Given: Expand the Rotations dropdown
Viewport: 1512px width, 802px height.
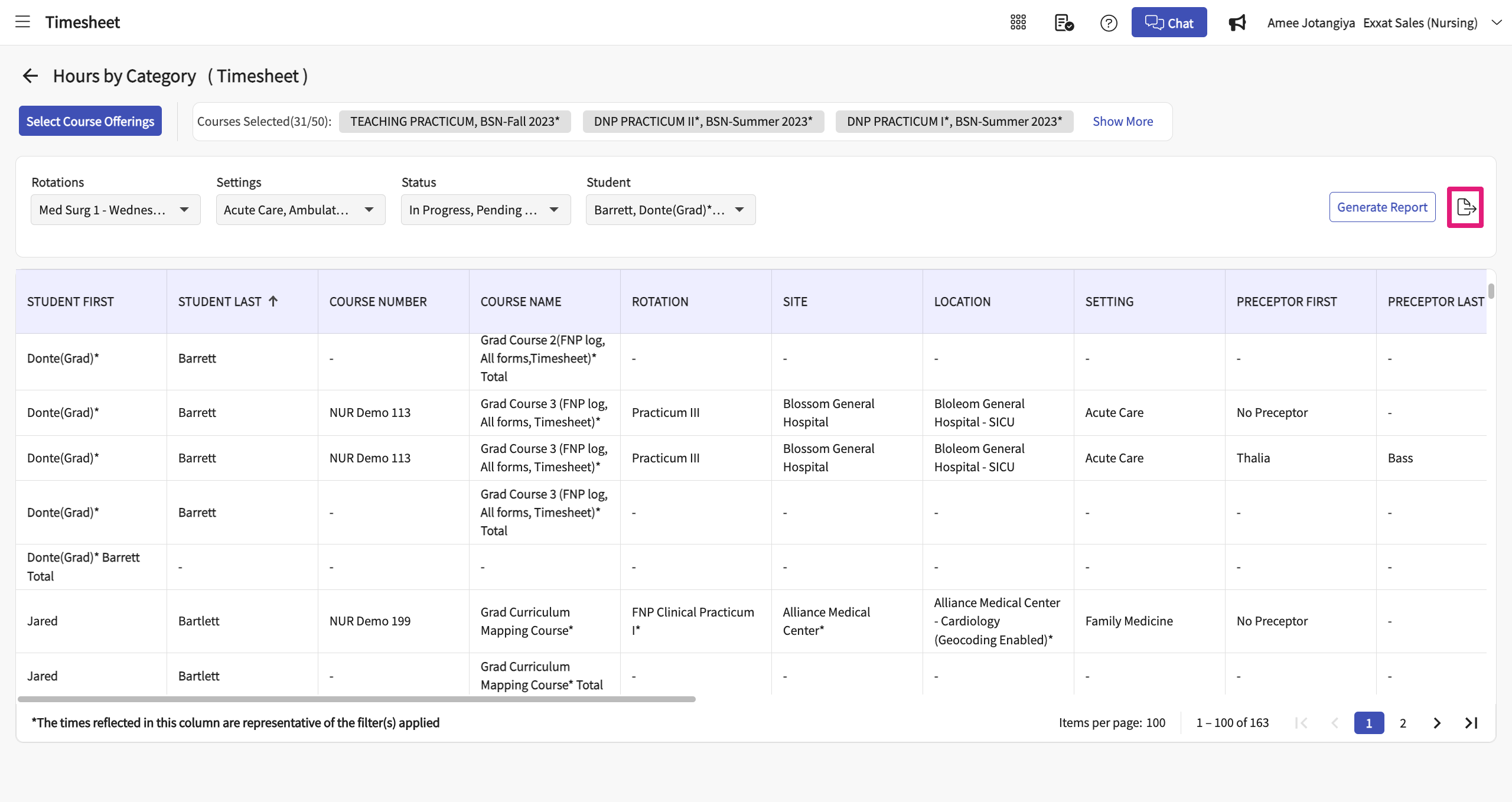Looking at the screenshot, I should (x=115, y=210).
